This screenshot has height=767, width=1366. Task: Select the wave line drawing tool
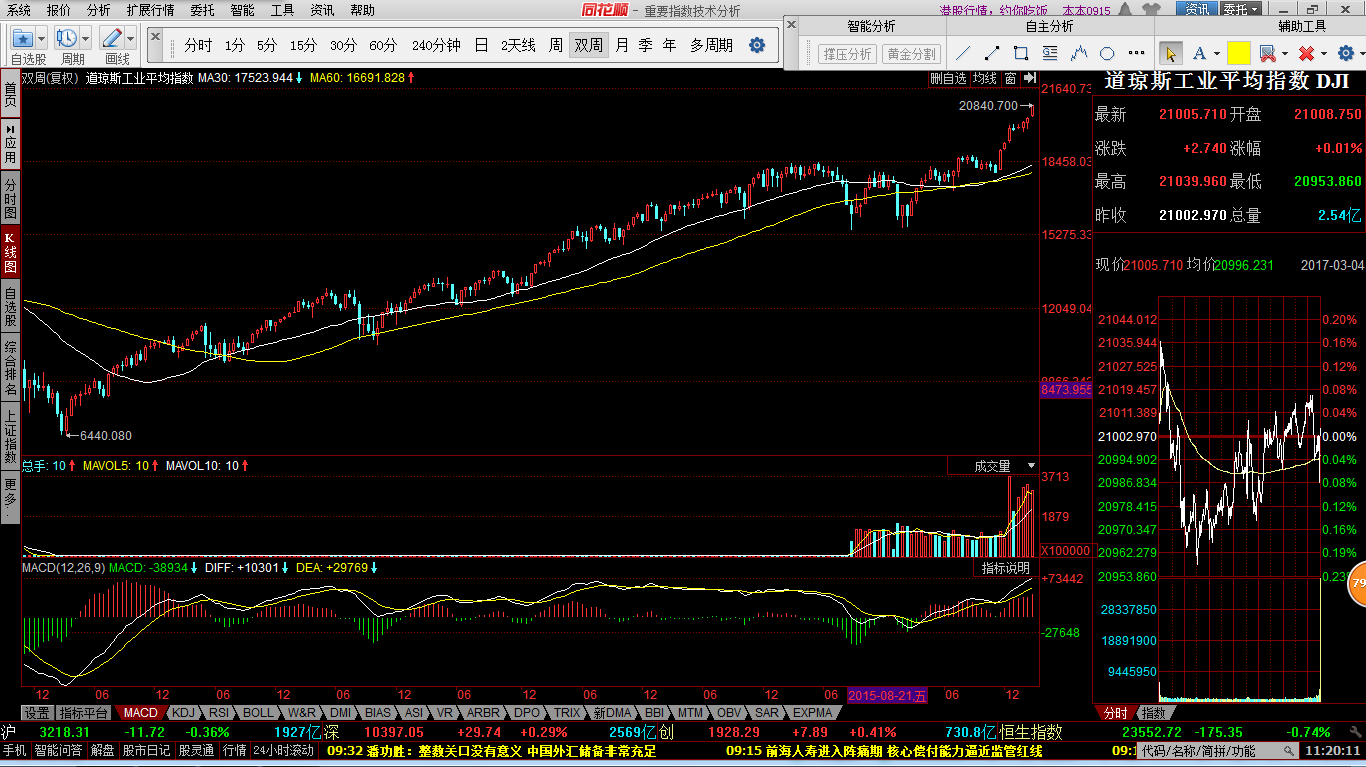pyautogui.click(x=1079, y=53)
